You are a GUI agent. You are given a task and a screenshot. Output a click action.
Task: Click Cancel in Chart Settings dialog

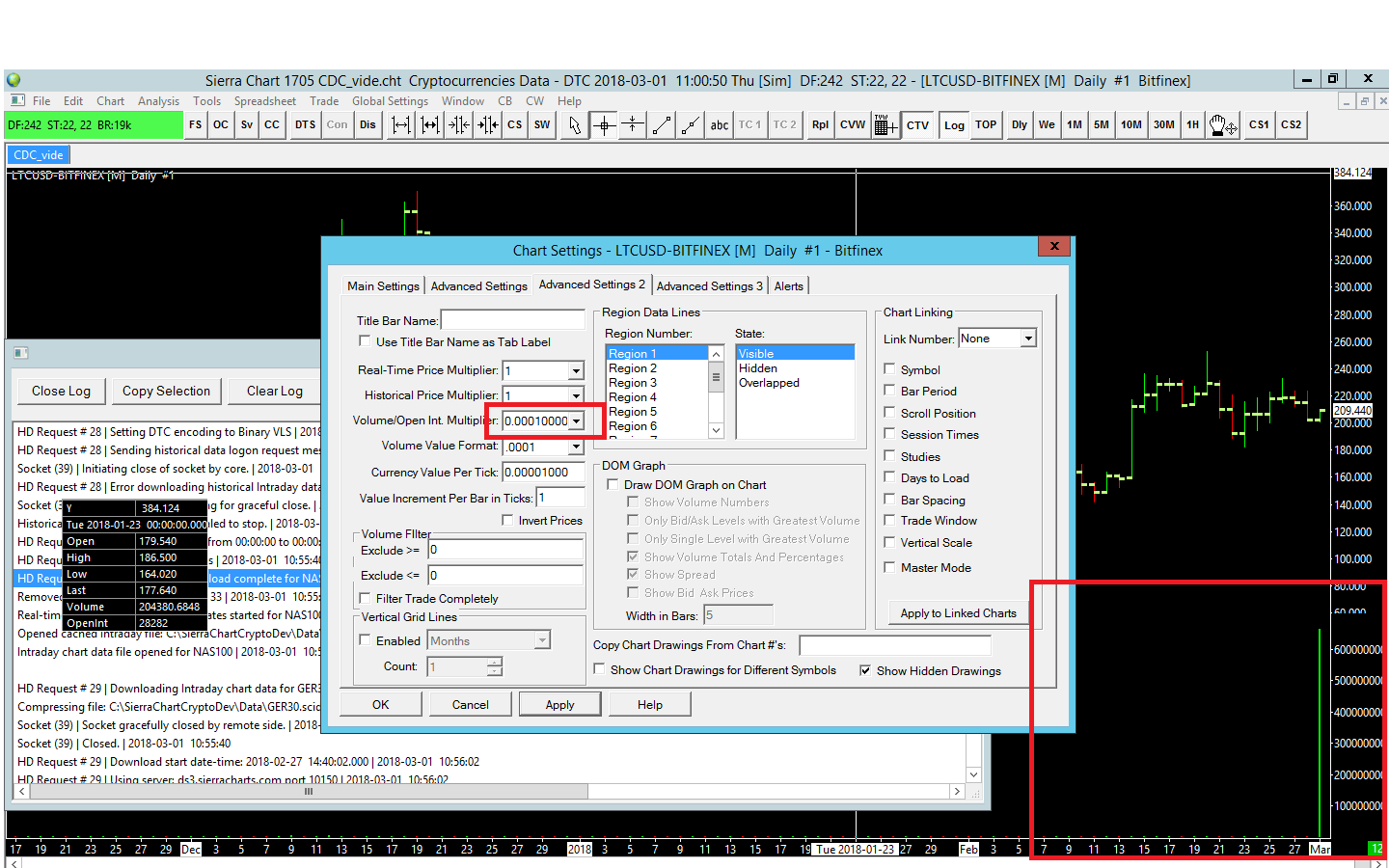tap(471, 705)
